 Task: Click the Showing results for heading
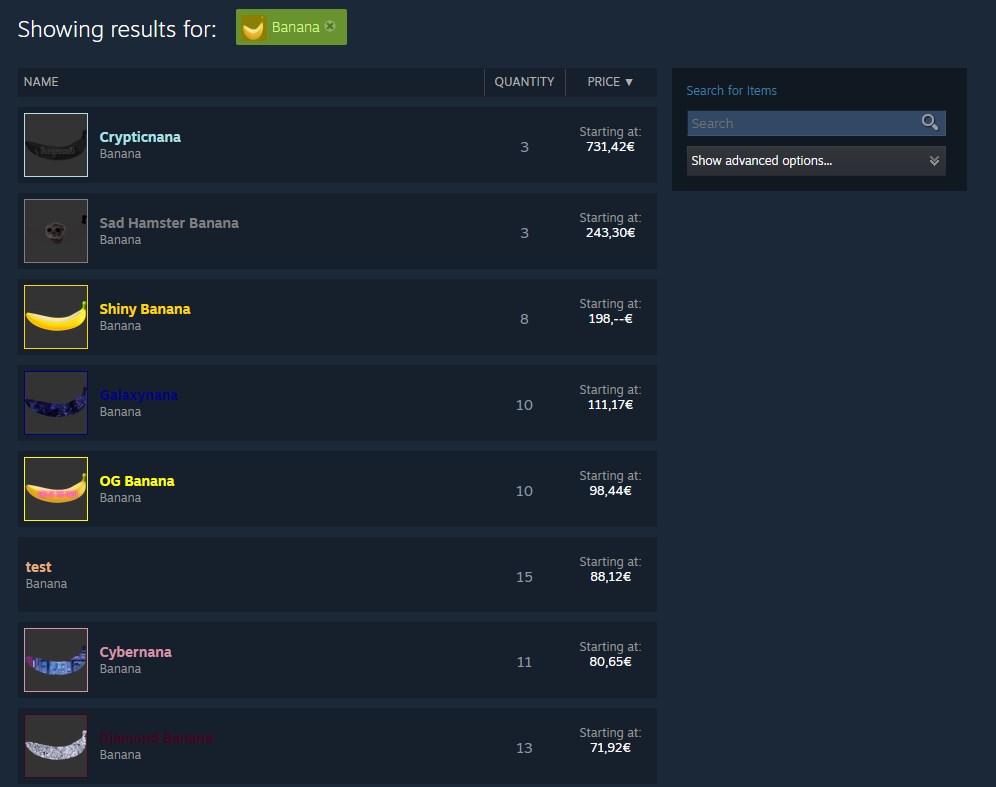[x=117, y=29]
